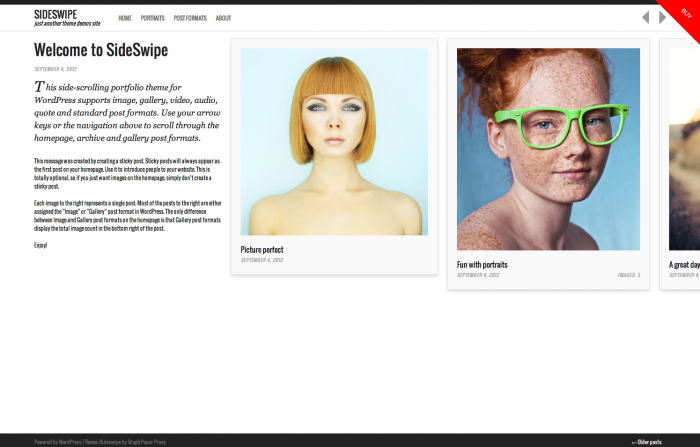The image size is (700, 447).
Task: Click the left arrow navigation icon
Action: coord(646,17)
